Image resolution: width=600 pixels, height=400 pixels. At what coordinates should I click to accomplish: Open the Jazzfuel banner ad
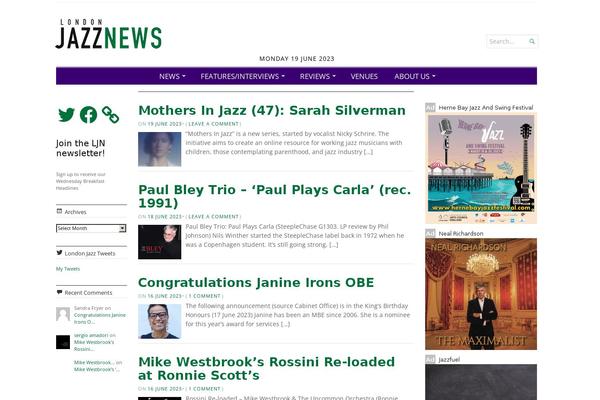[481, 382]
